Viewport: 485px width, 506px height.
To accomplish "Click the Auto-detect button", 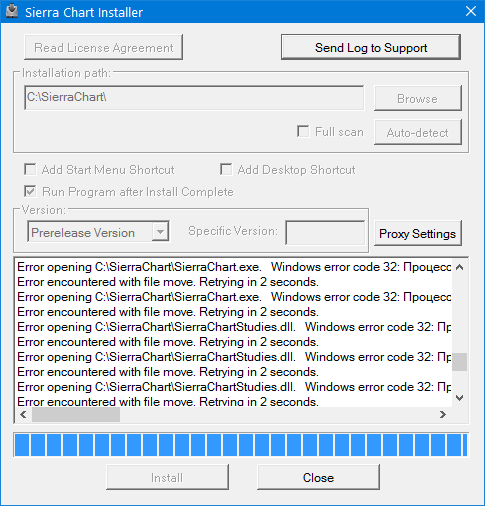I will (418, 132).
